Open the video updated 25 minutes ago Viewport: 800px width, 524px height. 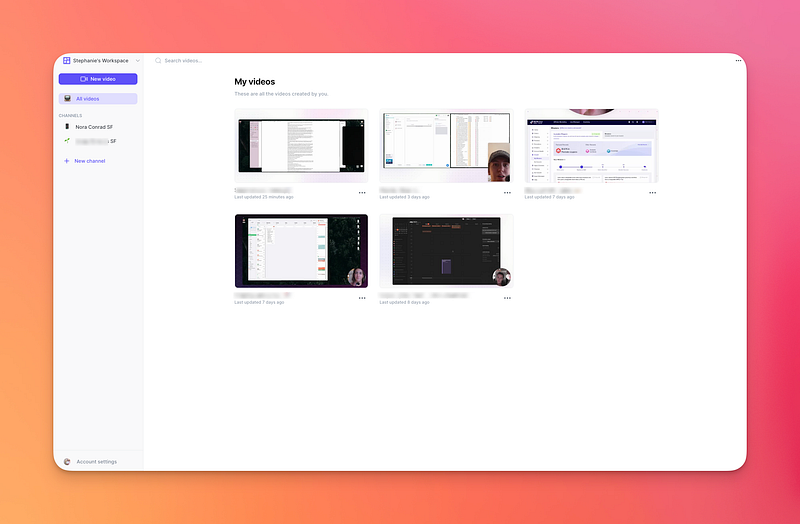pos(301,146)
